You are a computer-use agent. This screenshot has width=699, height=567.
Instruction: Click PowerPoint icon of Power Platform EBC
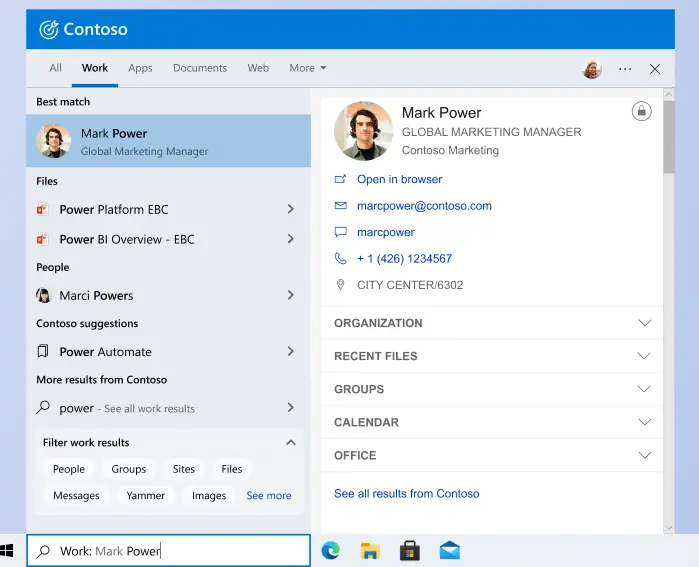coord(42,209)
